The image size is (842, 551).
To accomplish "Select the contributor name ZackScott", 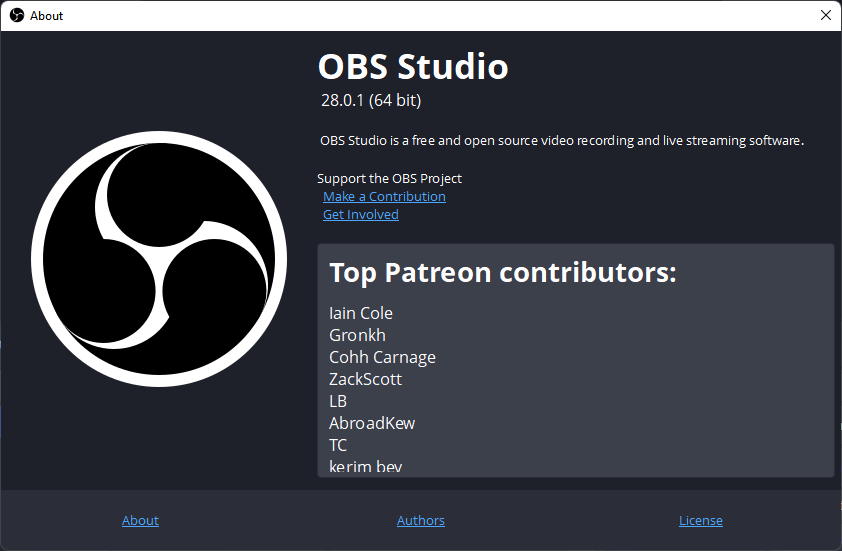I will pyautogui.click(x=365, y=379).
